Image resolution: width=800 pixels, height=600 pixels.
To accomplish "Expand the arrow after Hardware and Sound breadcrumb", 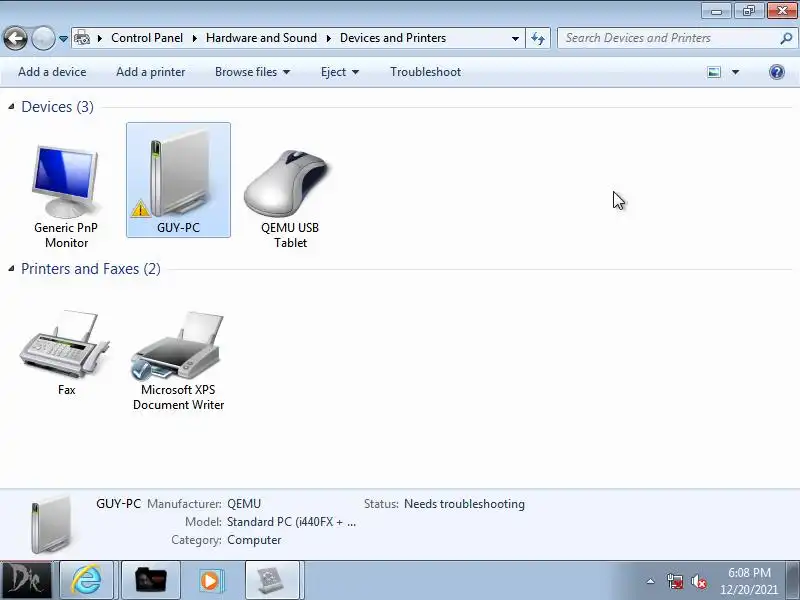I will [x=329, y=38].
